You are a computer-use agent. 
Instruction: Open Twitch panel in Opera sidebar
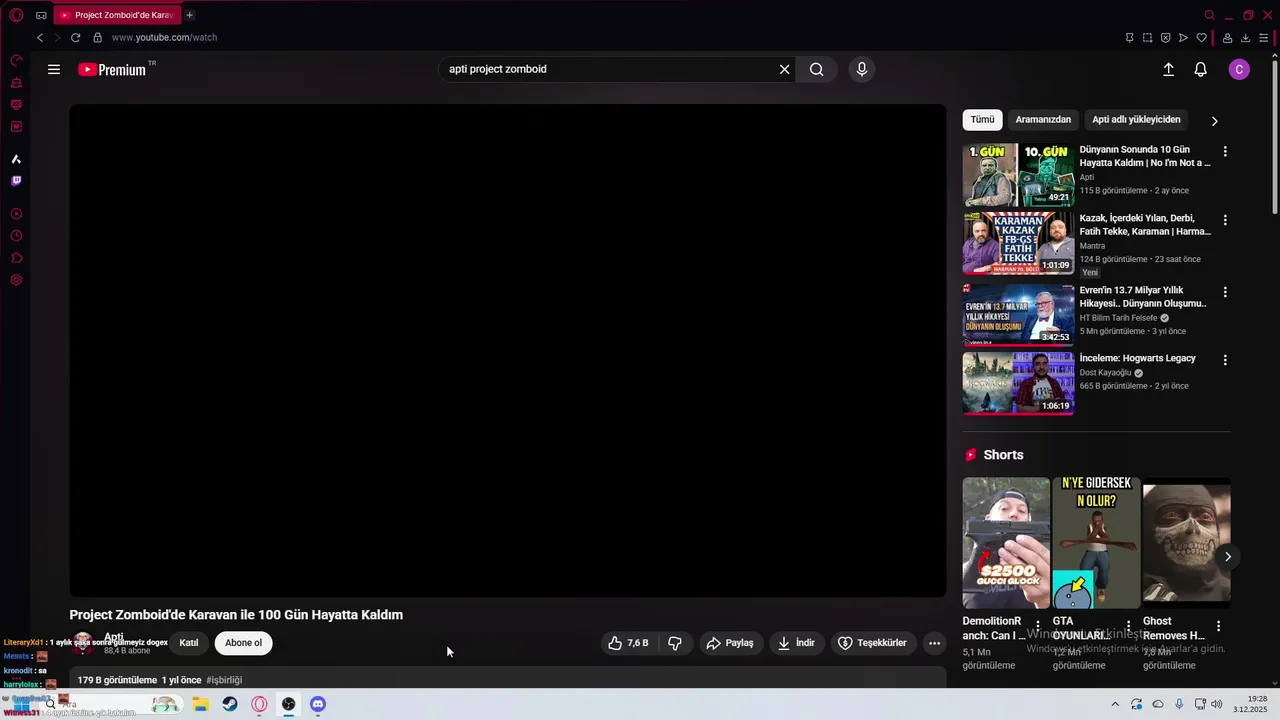click(16, 181)
